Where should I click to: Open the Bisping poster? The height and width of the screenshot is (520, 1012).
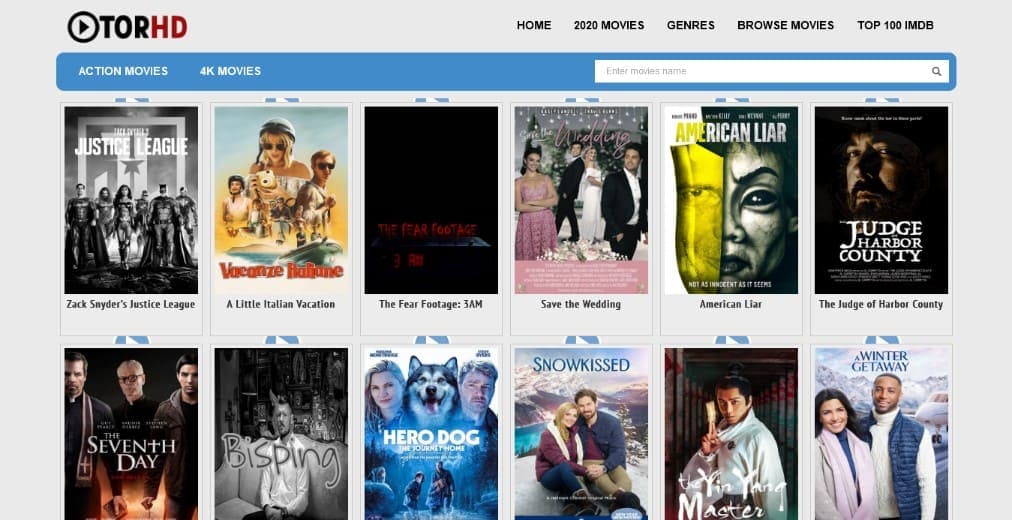coord(281,434)
